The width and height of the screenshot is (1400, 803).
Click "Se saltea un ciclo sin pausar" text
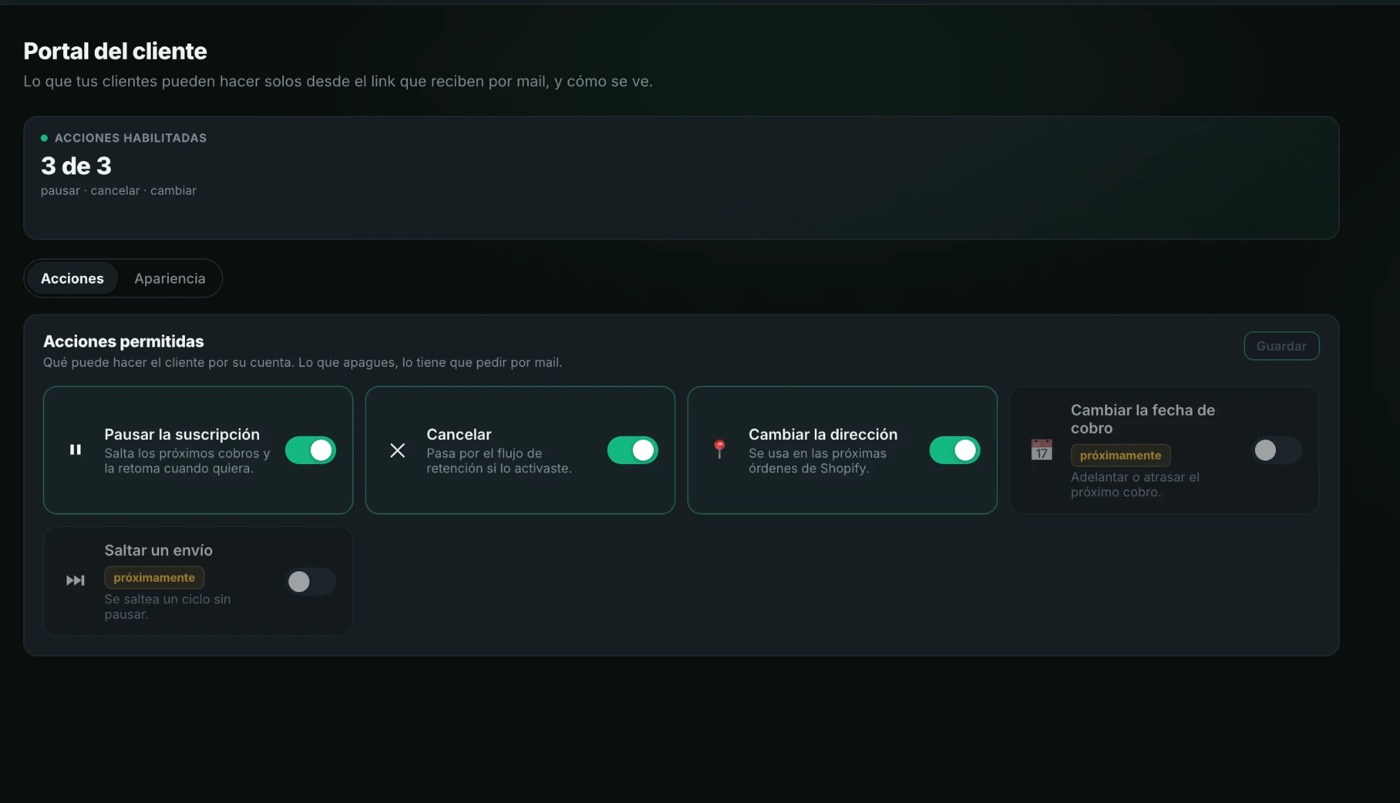coord(167,606)
